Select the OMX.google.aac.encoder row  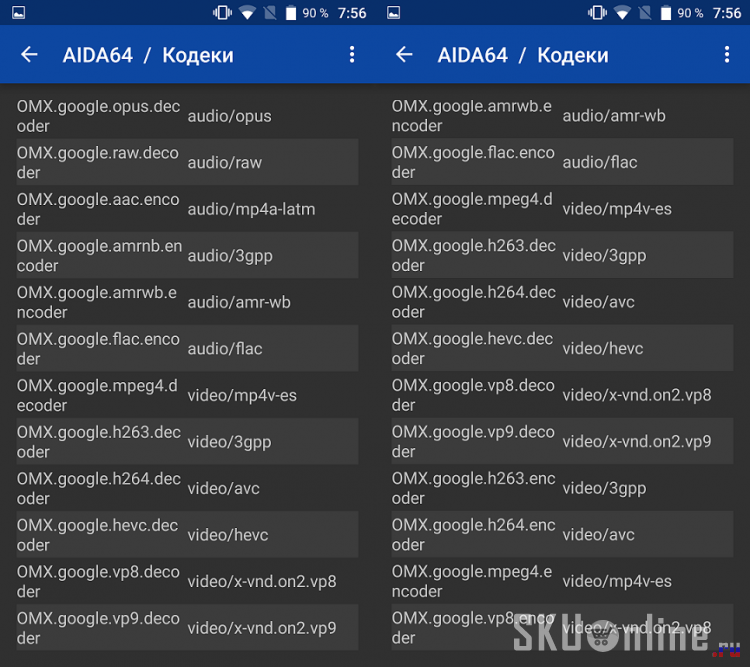188,209
